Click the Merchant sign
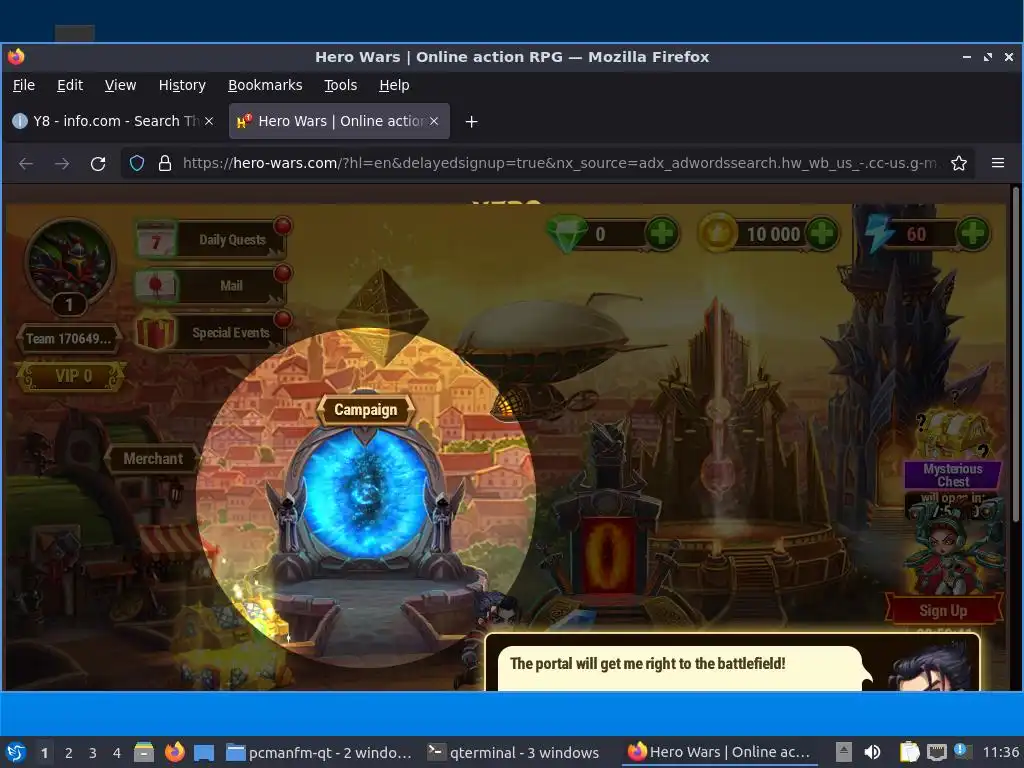 pos(153,458)
